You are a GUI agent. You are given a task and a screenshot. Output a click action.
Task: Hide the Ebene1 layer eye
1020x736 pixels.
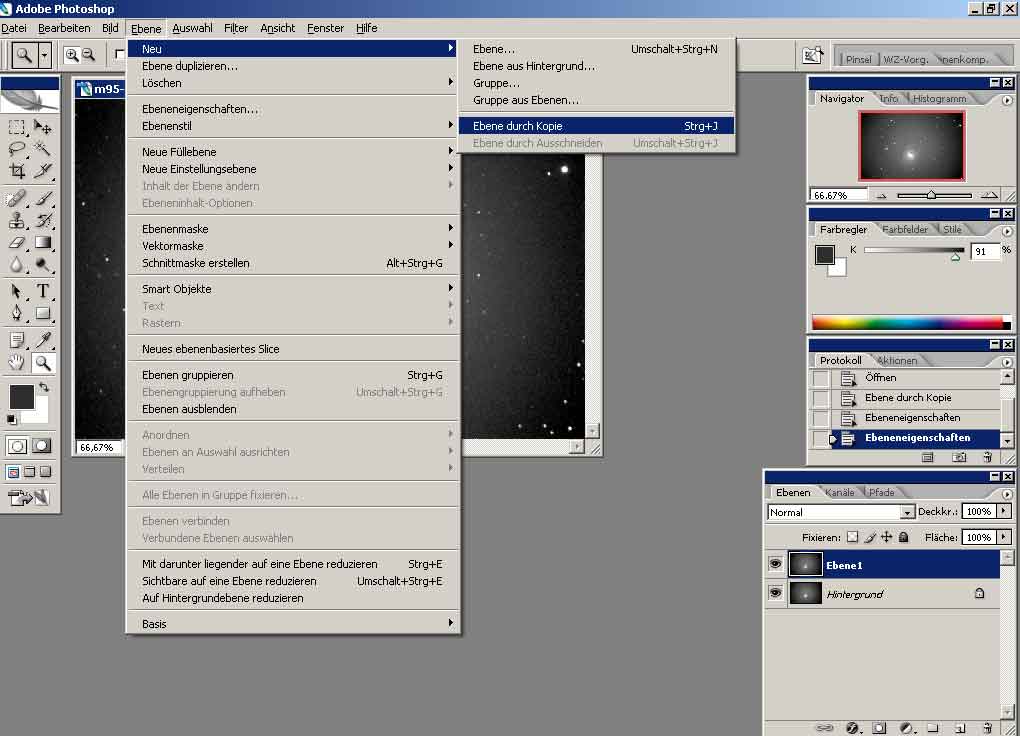tap(775, 564)
